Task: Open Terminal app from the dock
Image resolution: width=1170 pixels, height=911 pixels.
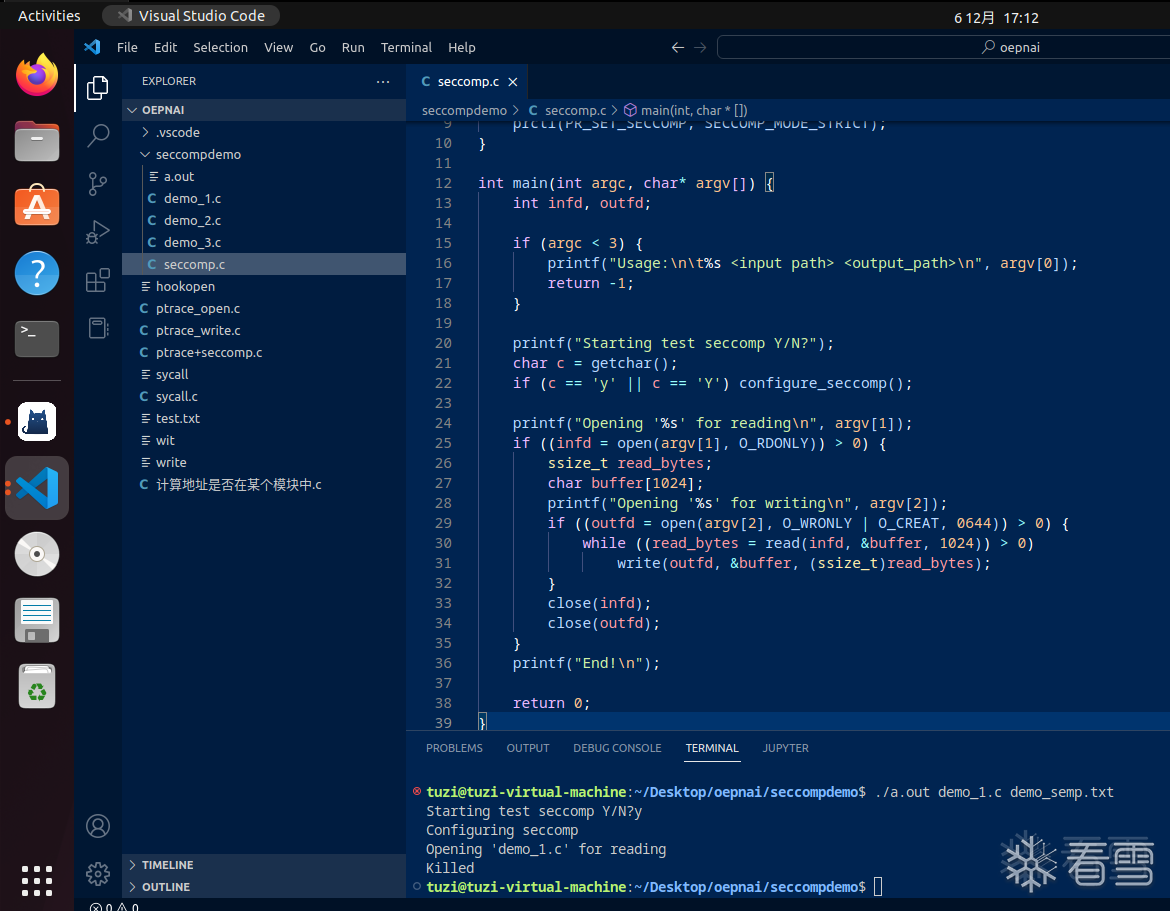Action: tap(37, 339)
